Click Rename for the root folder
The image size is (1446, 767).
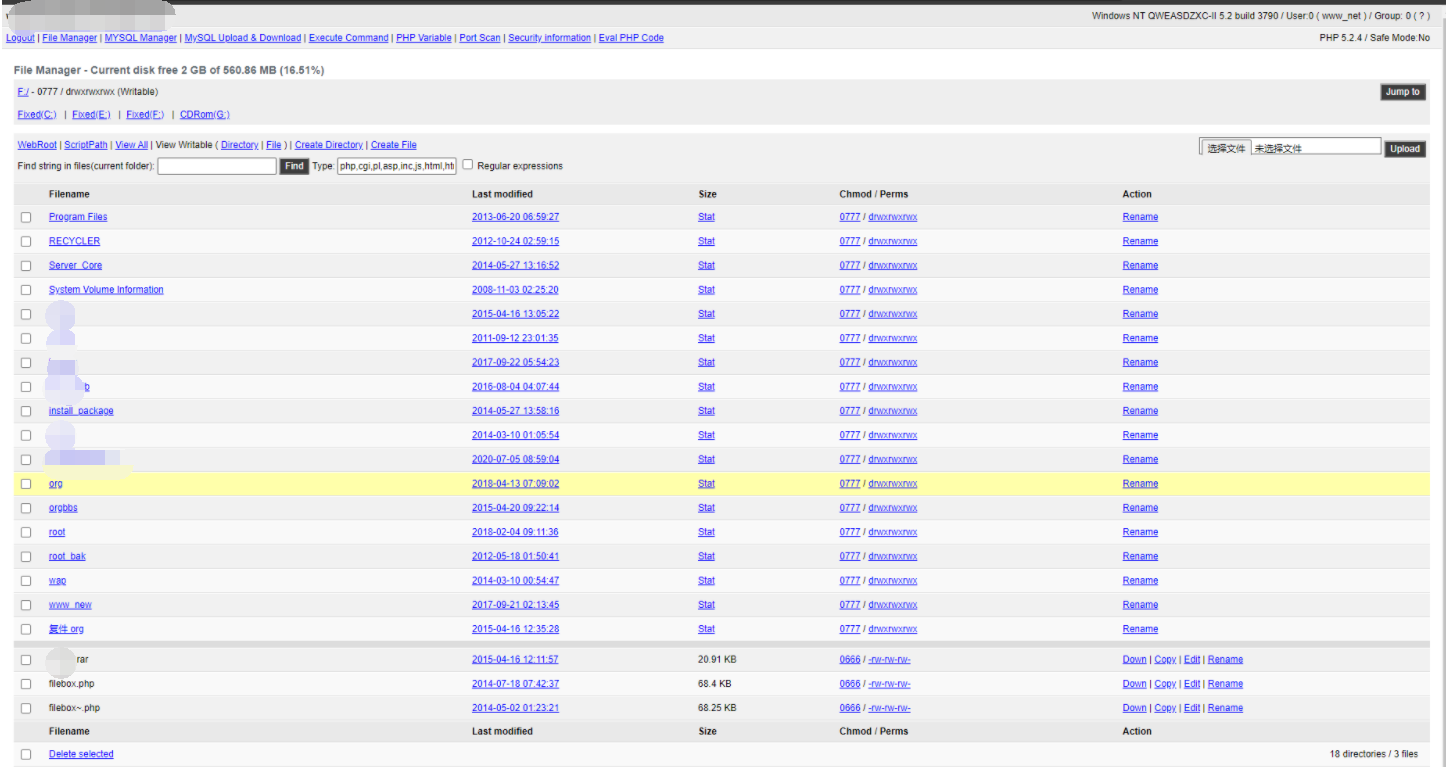click(1140, 532)
